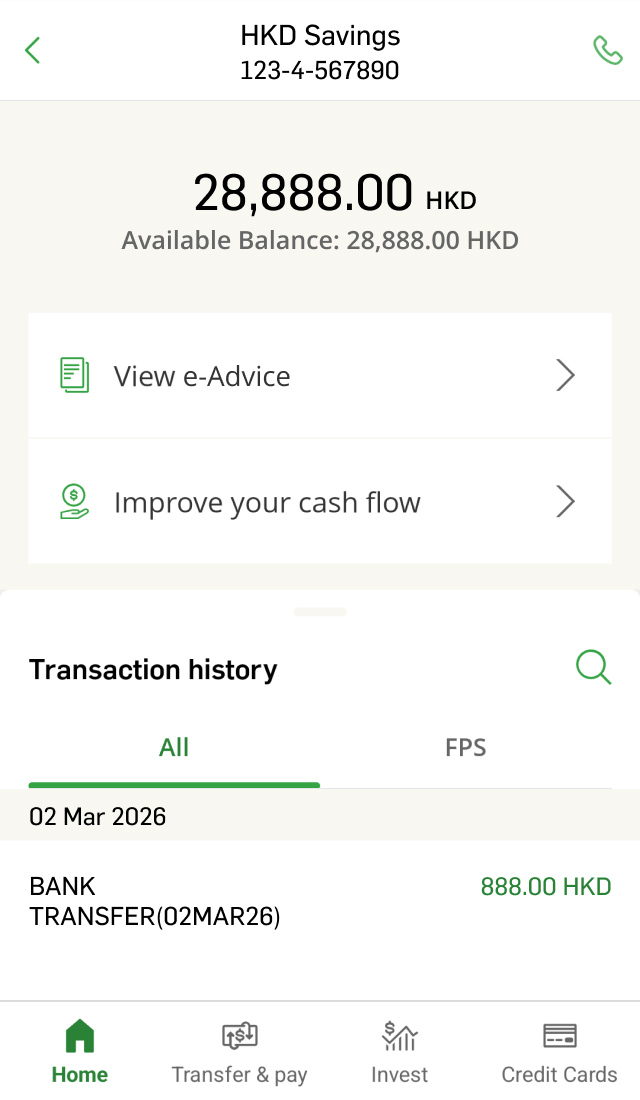This screenshot has height=1100, width=640.
Task: Tap the Transfer & pay icon
Action: pos(239,1037)
